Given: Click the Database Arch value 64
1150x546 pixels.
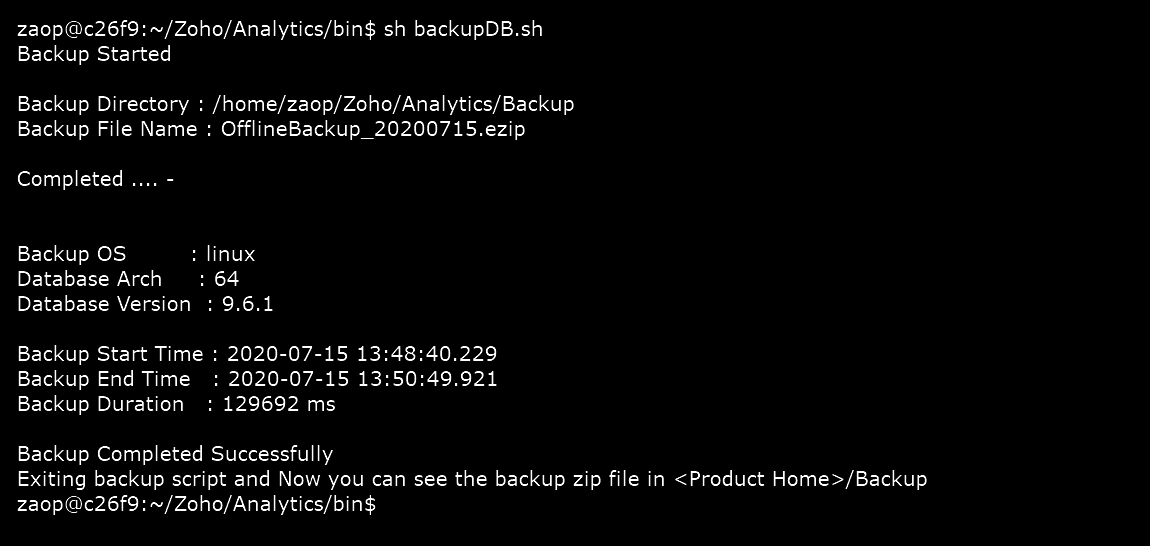Looking at the screenshot, I should (226, 279).
